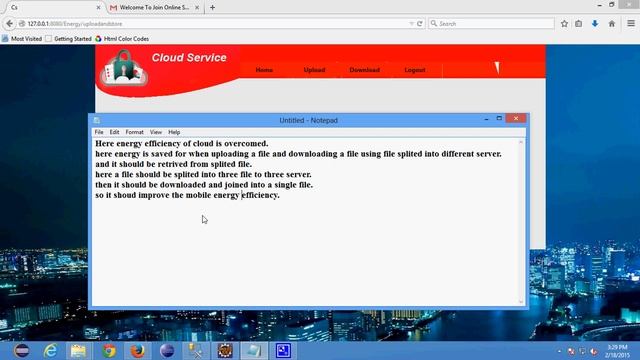
Task: Open the View menu in Notepad
Action: [156, 132]
